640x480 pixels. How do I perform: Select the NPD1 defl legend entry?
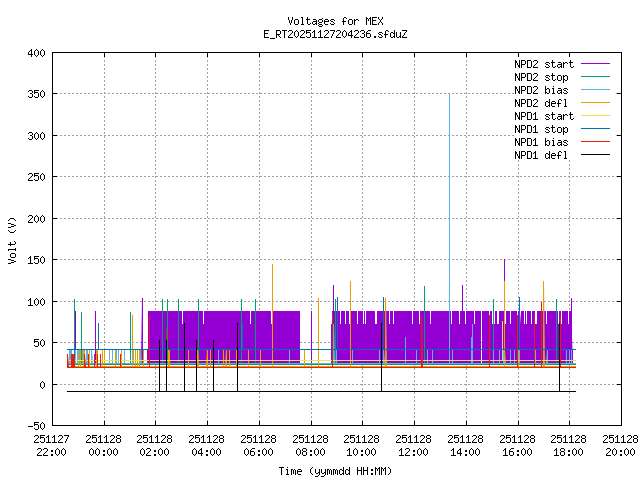pos(541,155)
